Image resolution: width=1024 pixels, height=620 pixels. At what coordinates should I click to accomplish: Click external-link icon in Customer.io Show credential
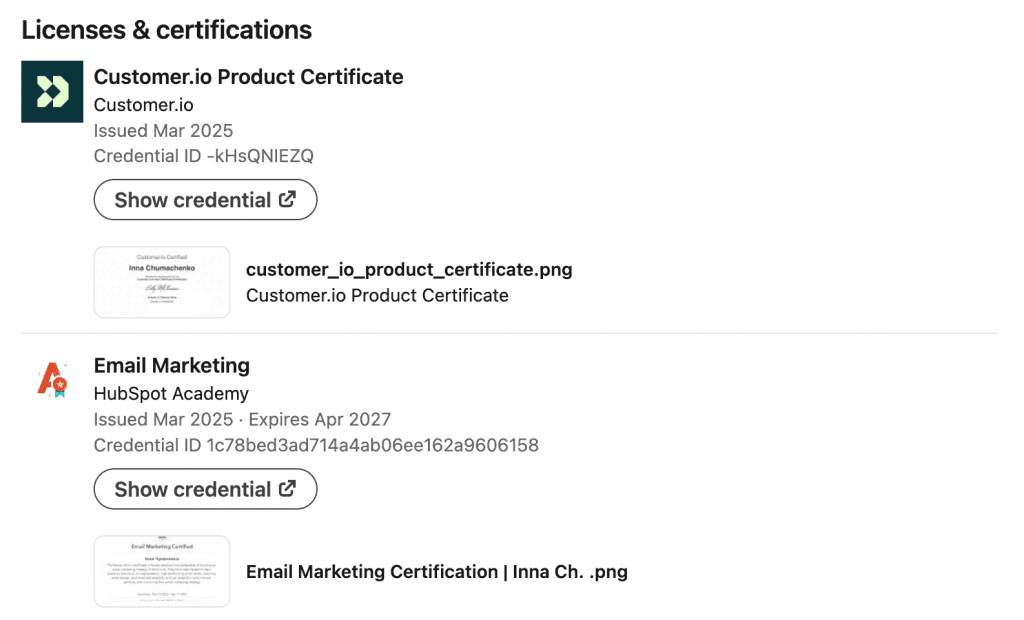288,199
